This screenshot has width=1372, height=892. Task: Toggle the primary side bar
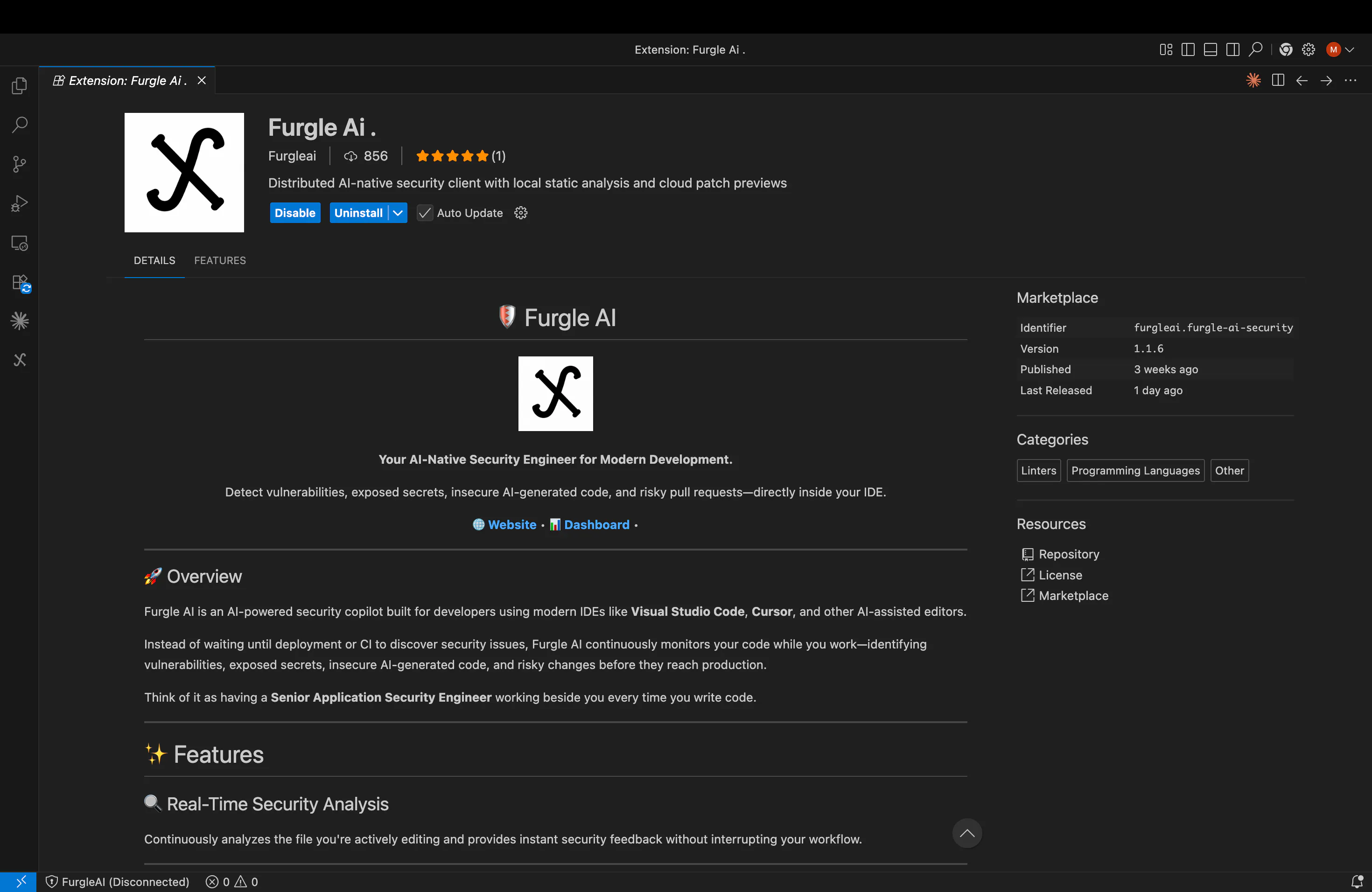1188,49
